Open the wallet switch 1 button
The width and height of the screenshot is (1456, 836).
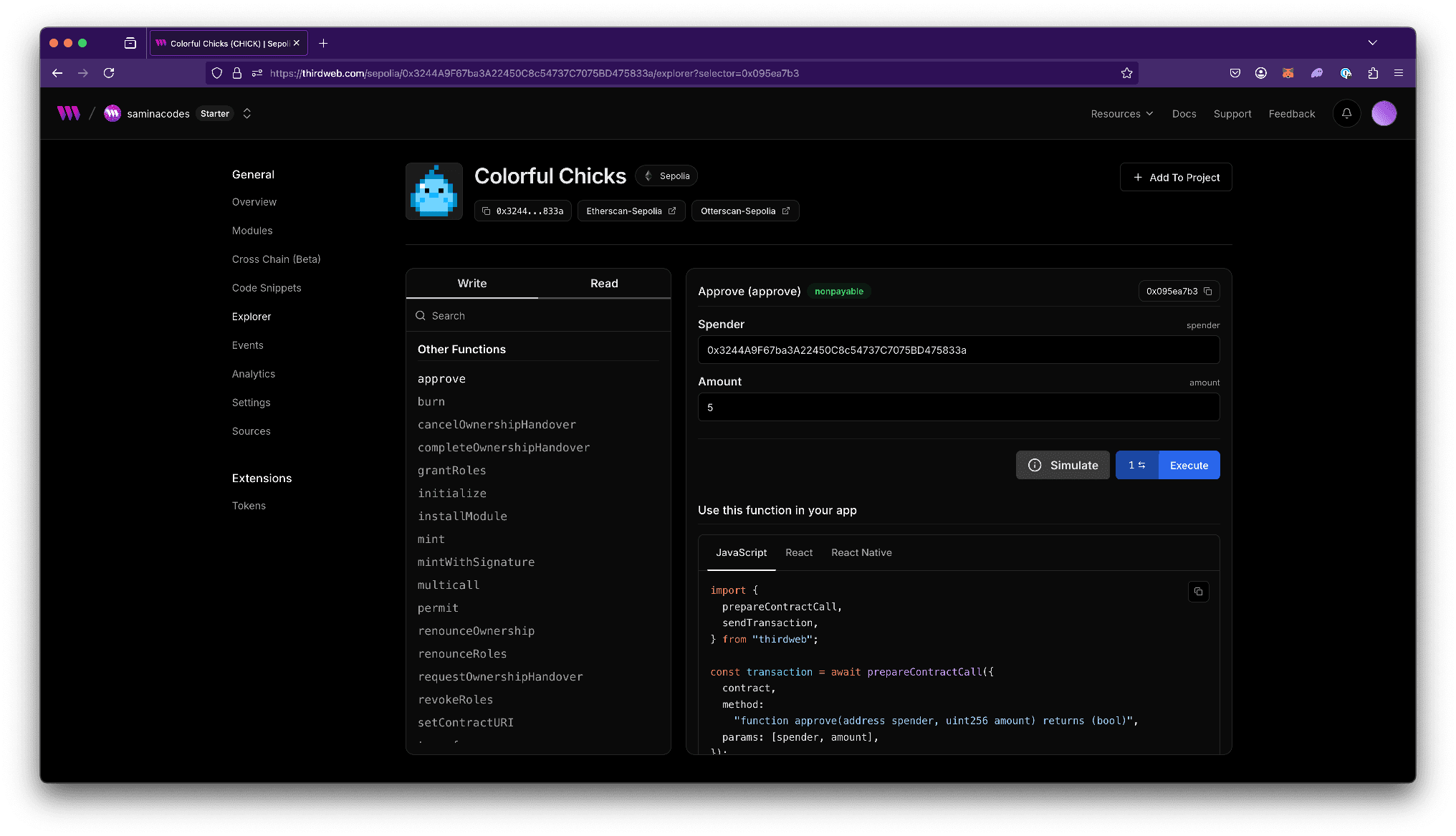click(1136, 466)
